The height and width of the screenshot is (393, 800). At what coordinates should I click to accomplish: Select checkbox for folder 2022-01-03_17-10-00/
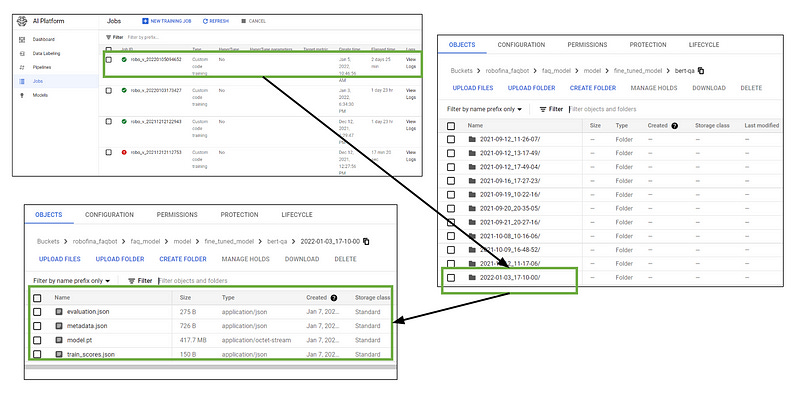(x=451, y=278)
